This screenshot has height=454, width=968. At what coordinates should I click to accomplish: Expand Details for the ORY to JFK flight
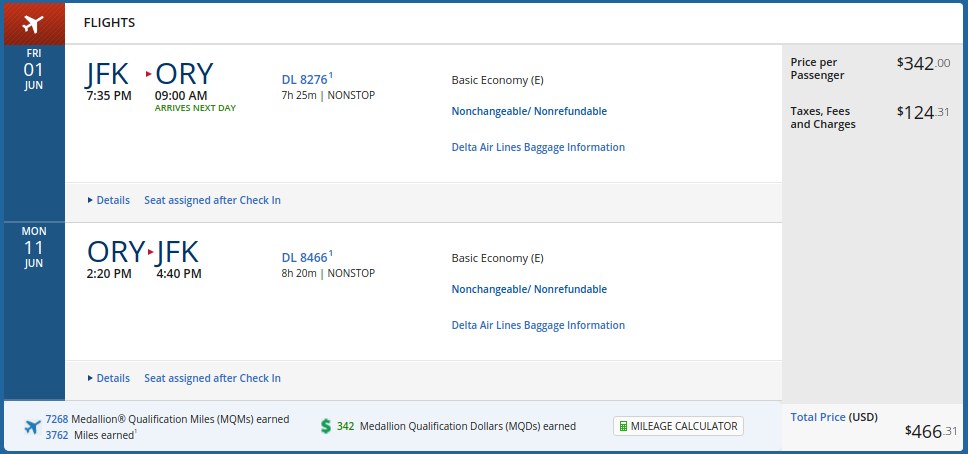[x=109, y=378]
